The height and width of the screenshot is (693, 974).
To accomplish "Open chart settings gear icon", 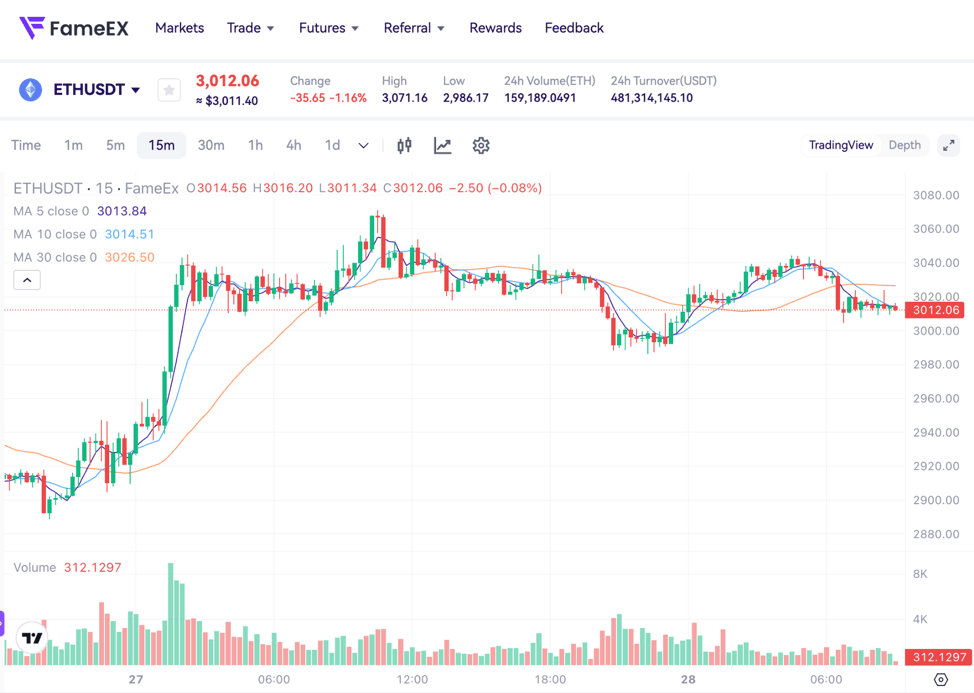I will click(x=481, y=146).
